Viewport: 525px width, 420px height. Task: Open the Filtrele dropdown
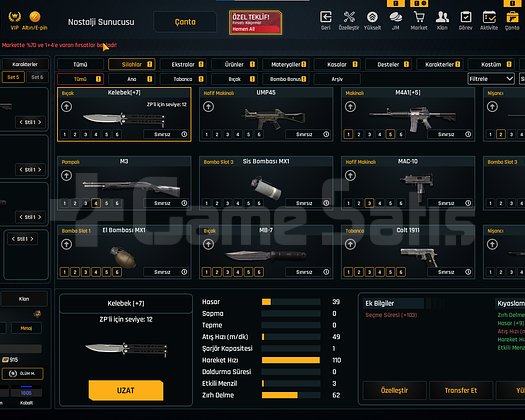[x=491, y=79]
